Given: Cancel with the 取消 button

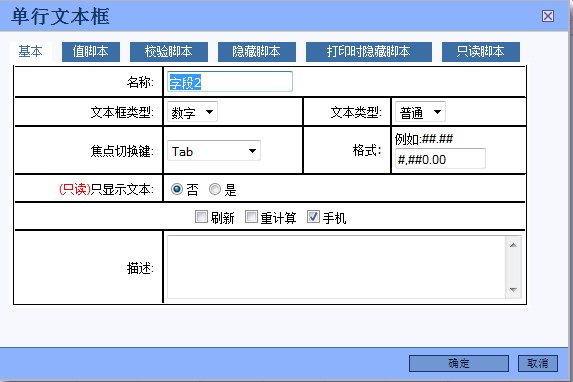Looking at the screenshot, I should point(538,363).
